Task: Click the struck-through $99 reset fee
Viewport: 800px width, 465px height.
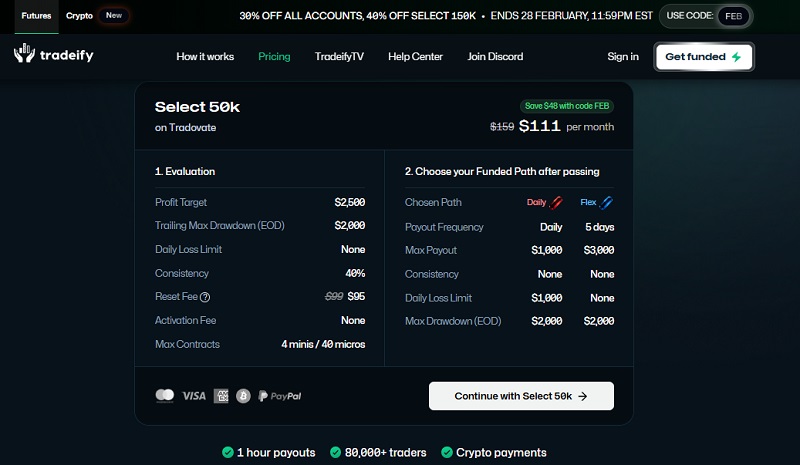Action: pos(334,297)
